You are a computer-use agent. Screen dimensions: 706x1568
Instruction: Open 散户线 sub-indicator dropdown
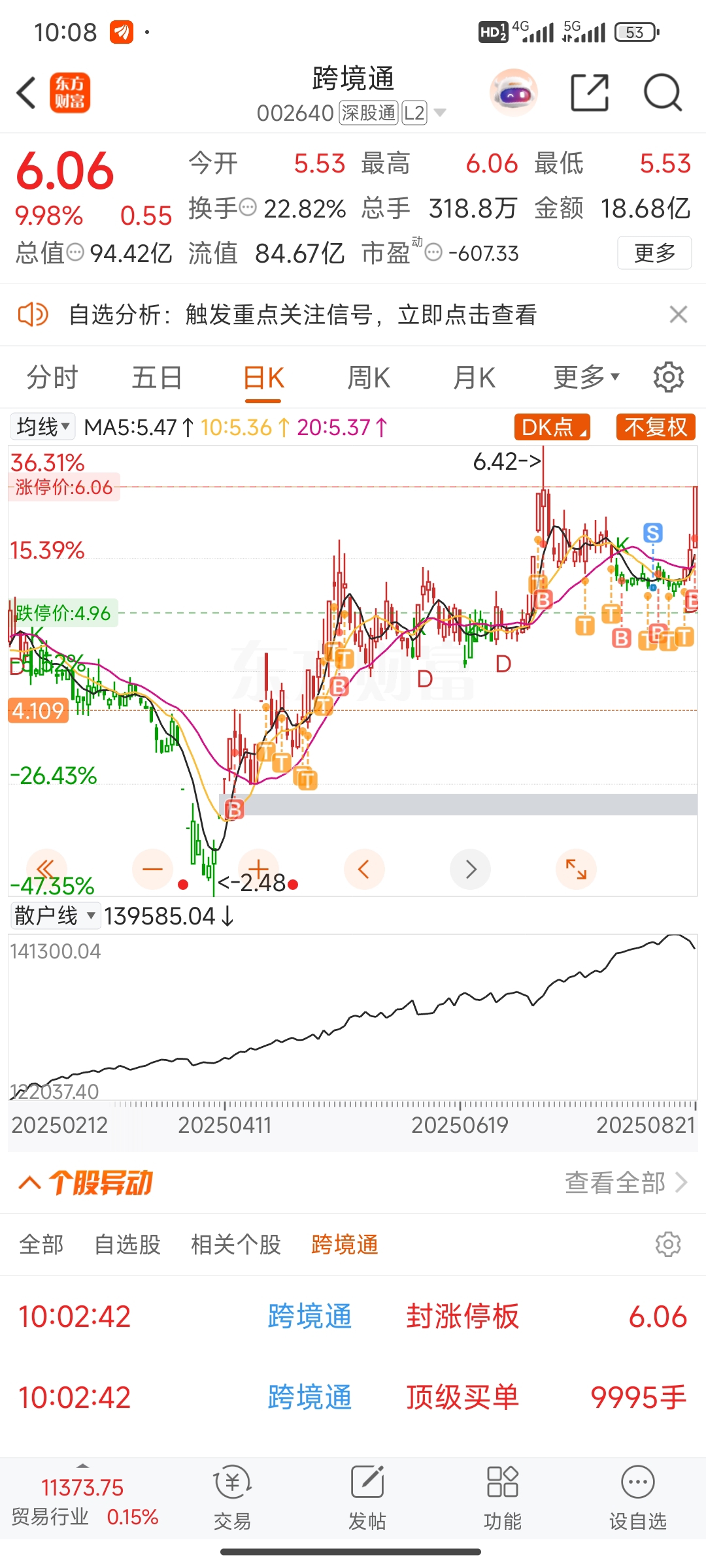[x=55, y=916]
